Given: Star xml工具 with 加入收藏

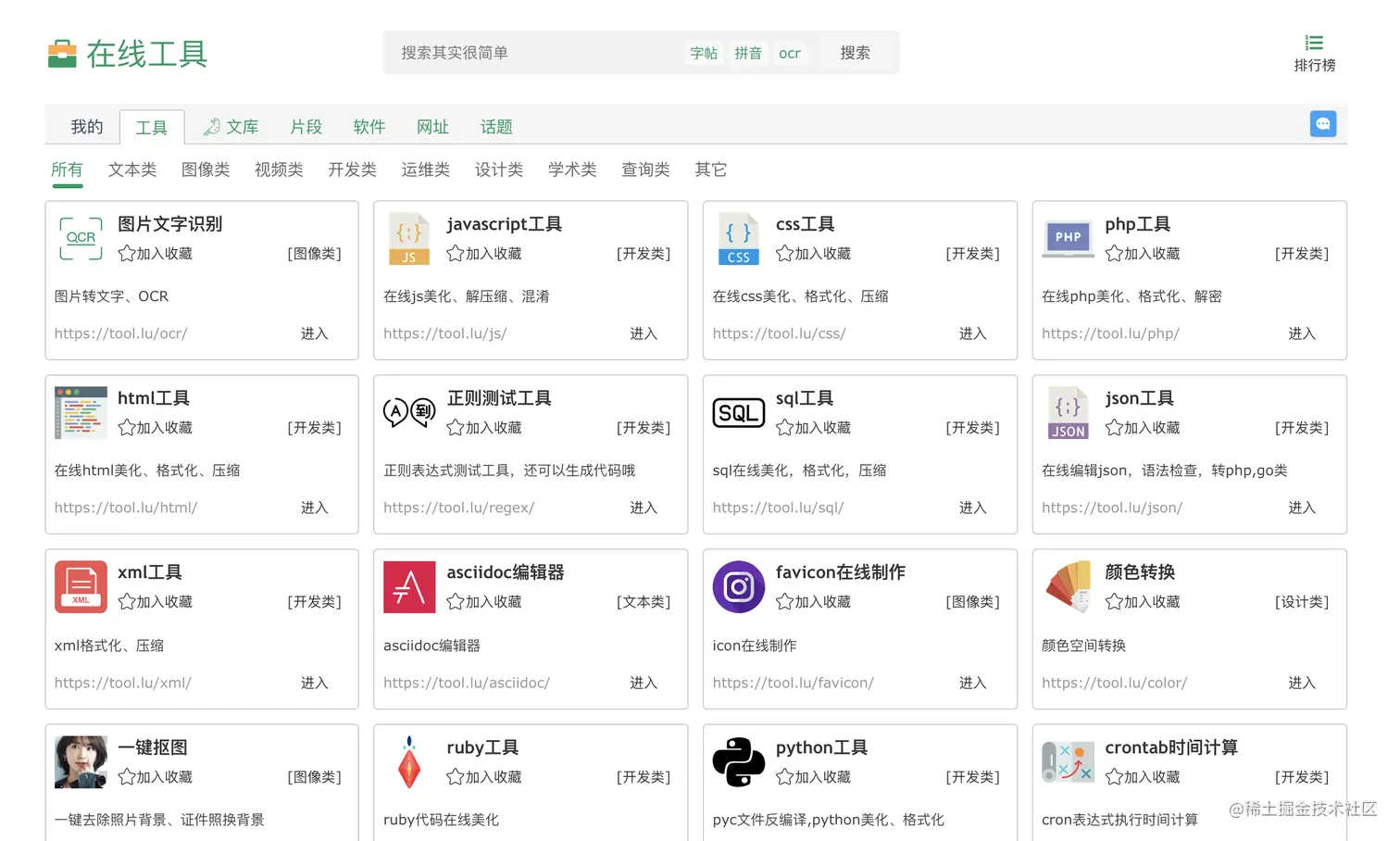Looking at the screenshot, I should [x=156, y=602].
